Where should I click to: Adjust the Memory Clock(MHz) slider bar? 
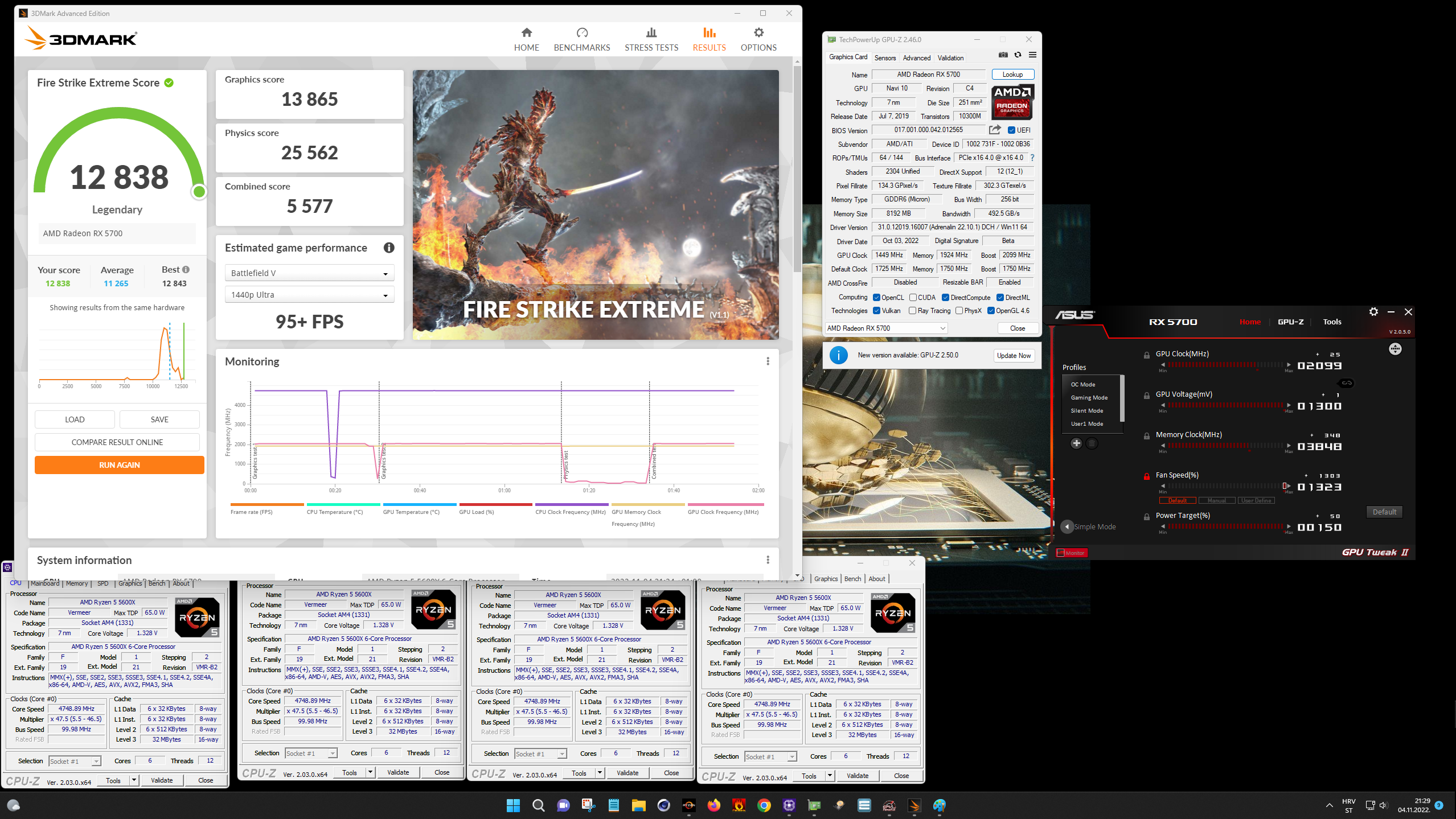[1225, 446]
